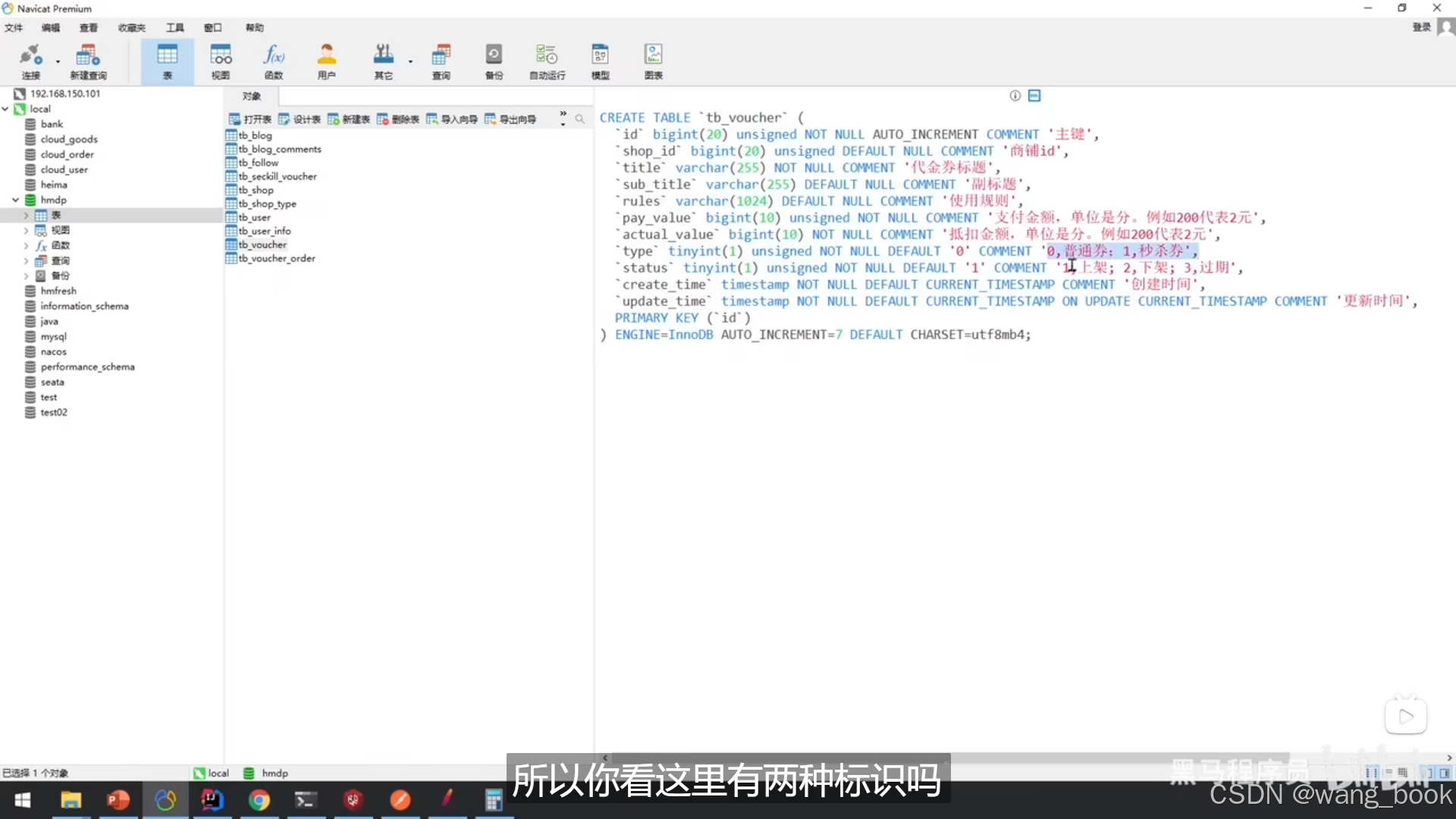
Task: Select the tb_voucher_order table
Action: coord(277,259)
